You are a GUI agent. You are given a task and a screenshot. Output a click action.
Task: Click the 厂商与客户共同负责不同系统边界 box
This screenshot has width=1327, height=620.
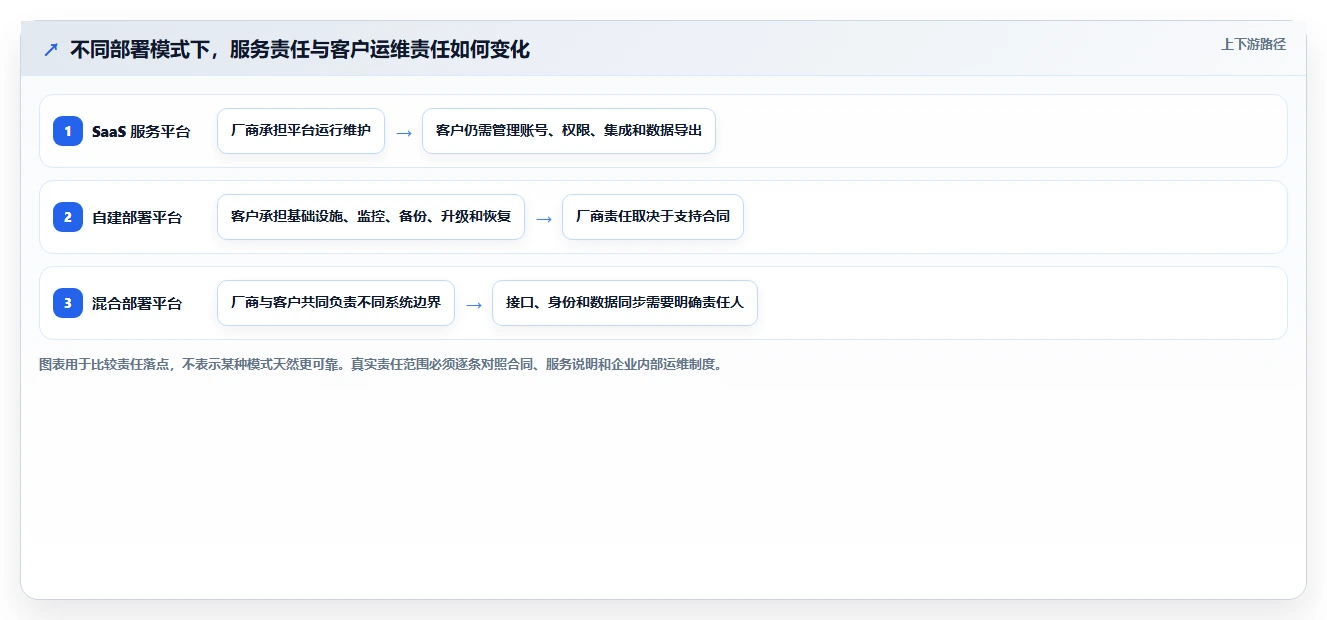(336, 303)
